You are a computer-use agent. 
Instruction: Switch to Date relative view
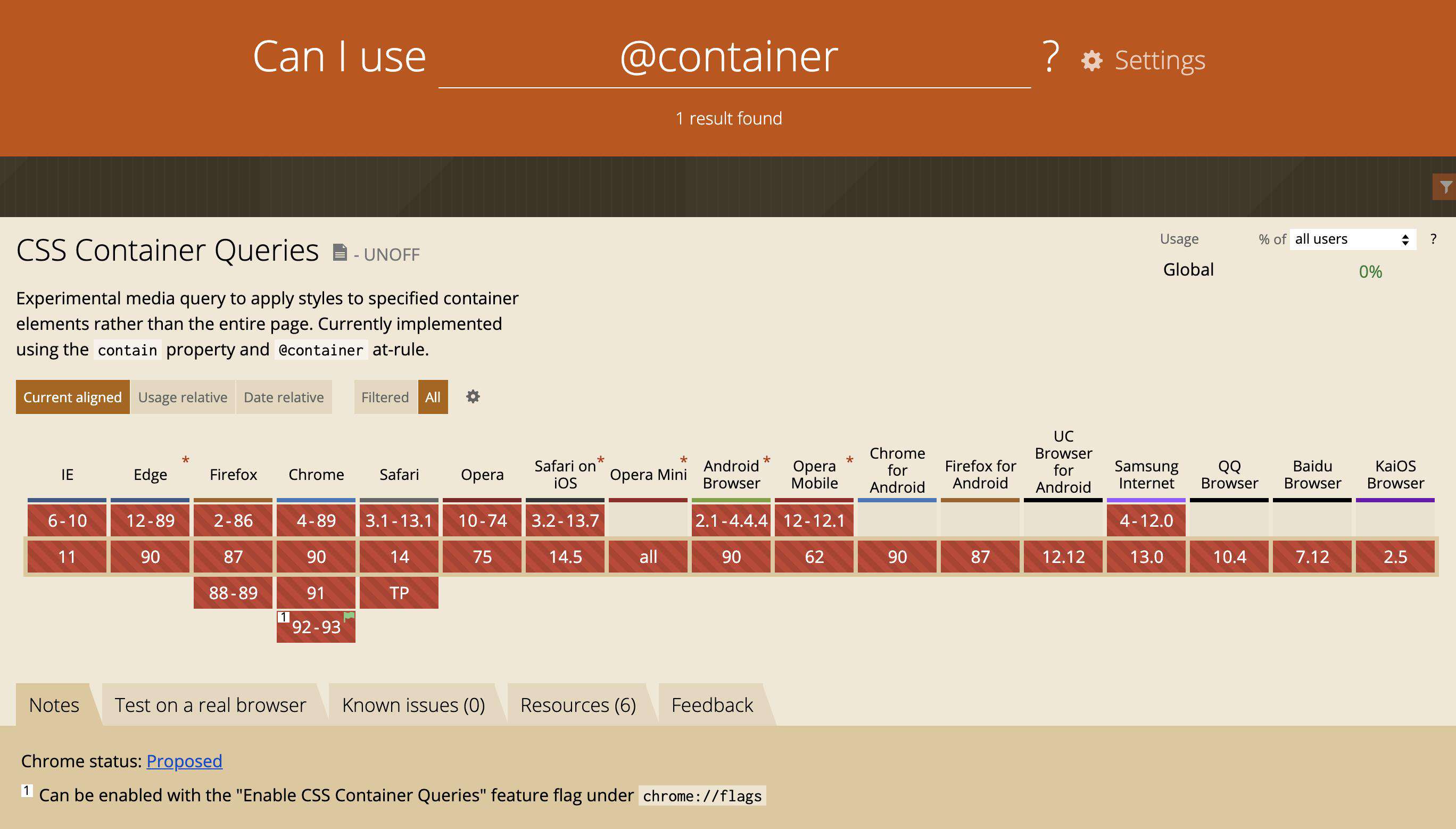pos(284,397)
